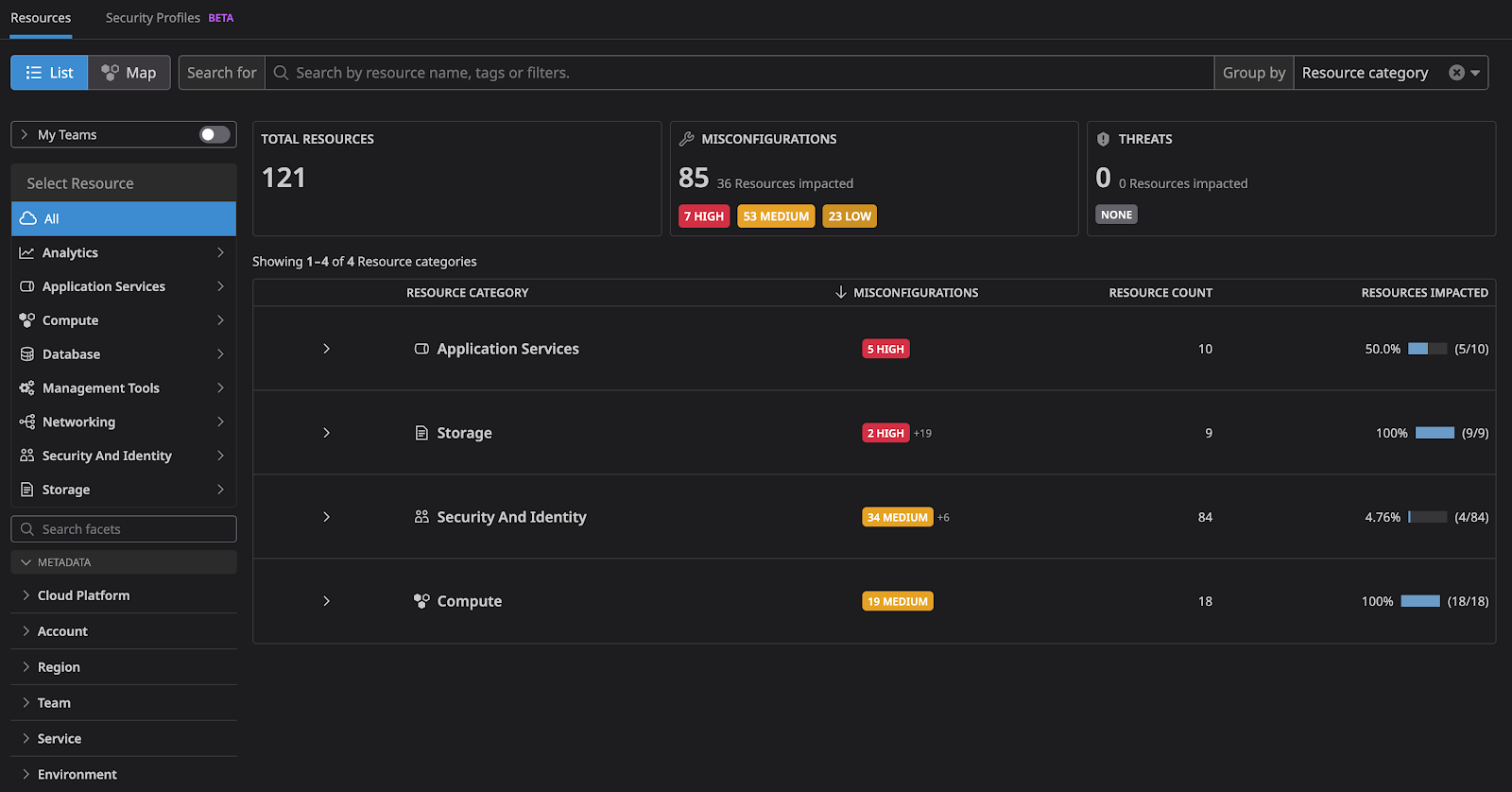Expand the Application Services table row
Image resolution: width=1512 pixels, height=792 pixels.
pos(327,349)
